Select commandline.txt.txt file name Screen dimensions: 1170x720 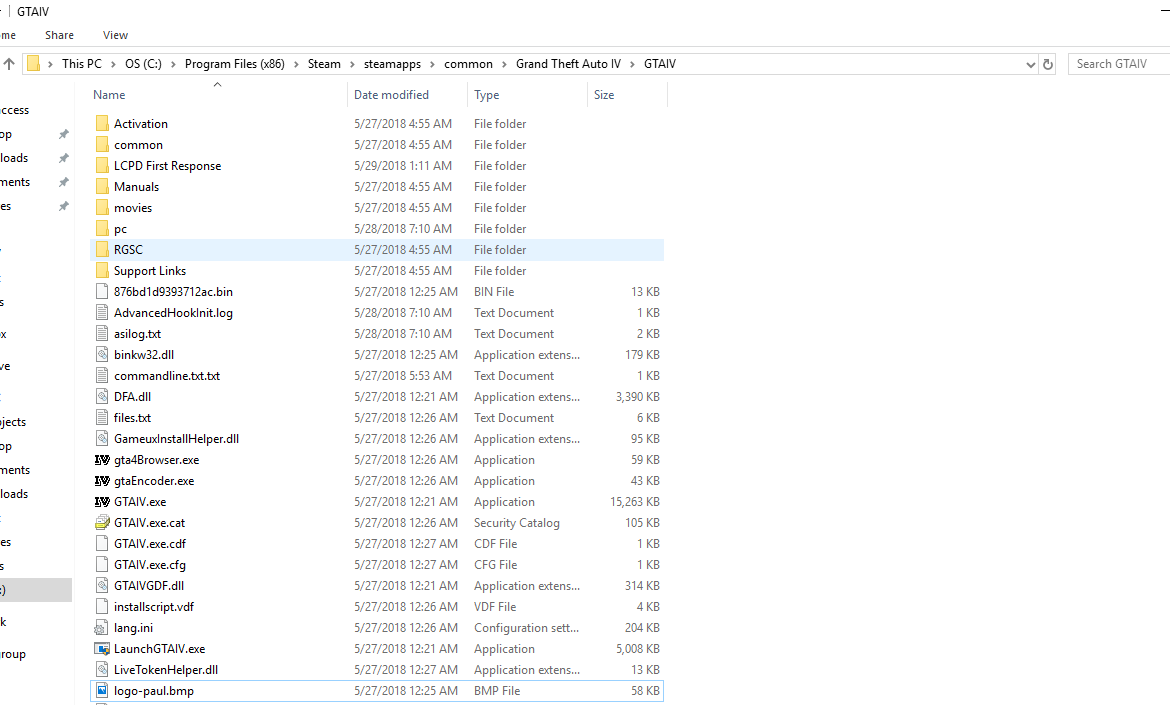click(x=167, y=376)
